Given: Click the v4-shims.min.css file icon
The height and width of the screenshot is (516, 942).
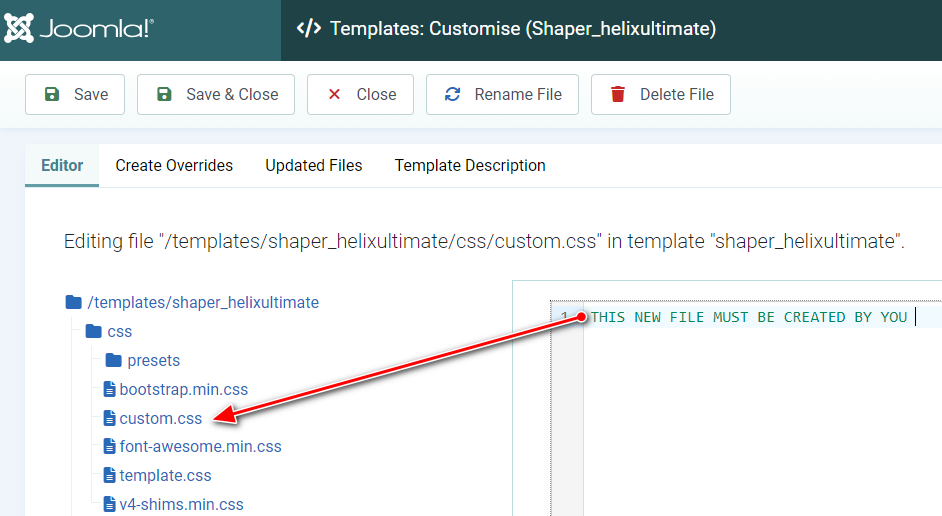Looking at the screenshot, I should click(x=109, y=504).
